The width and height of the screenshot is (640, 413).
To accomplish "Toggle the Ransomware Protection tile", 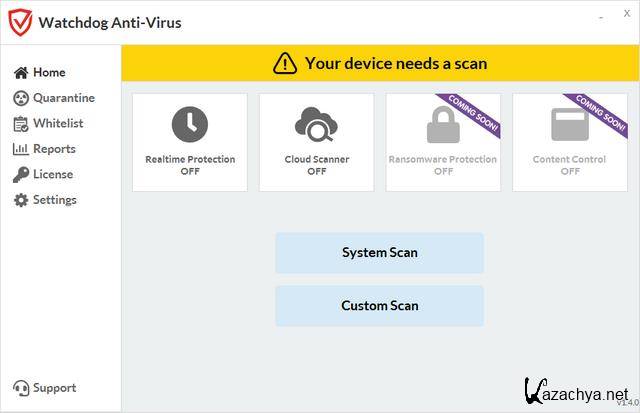I will click(443, 142).
